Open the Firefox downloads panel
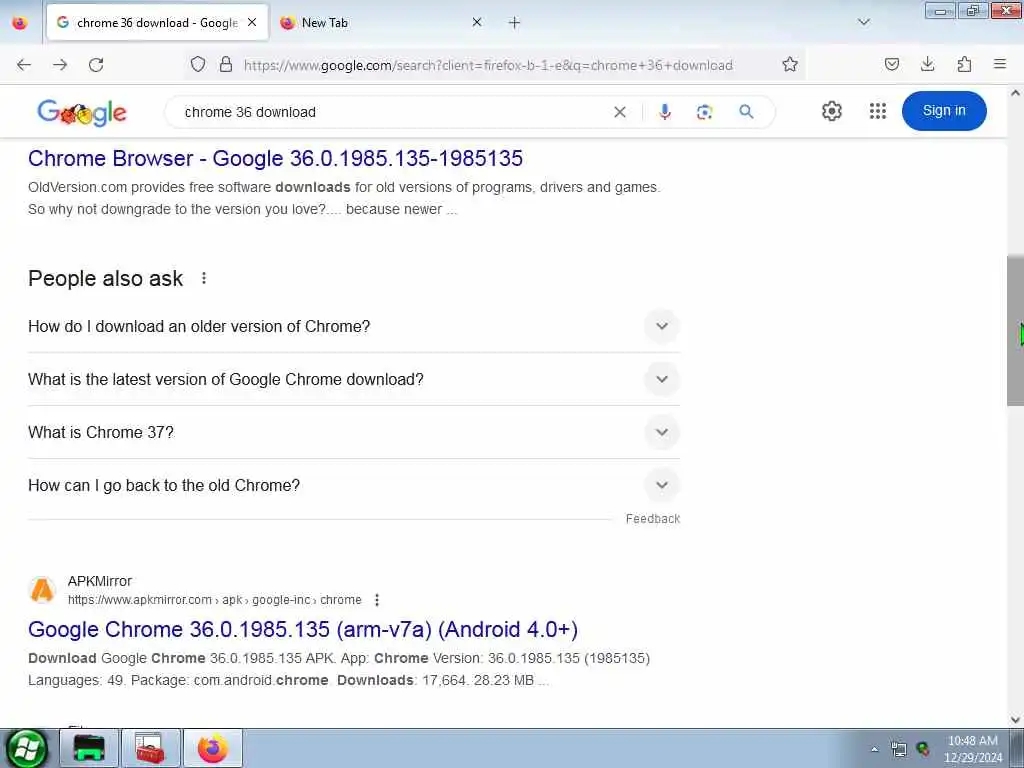 coord(927,64)
